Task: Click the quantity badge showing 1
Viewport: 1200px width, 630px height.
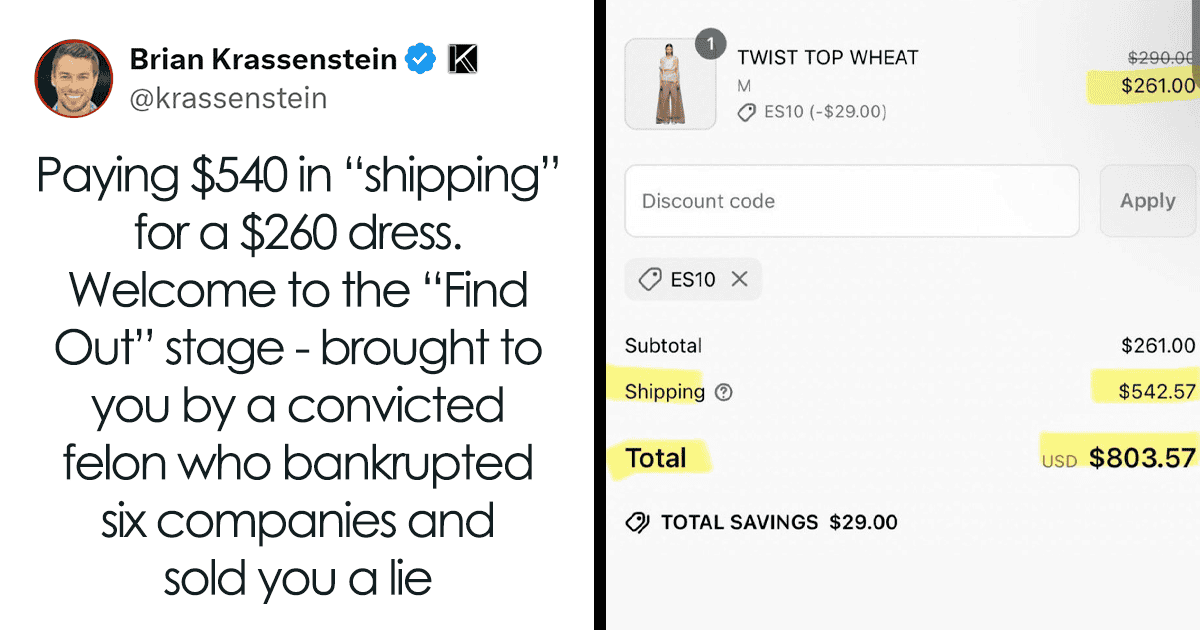Action: 710,45
